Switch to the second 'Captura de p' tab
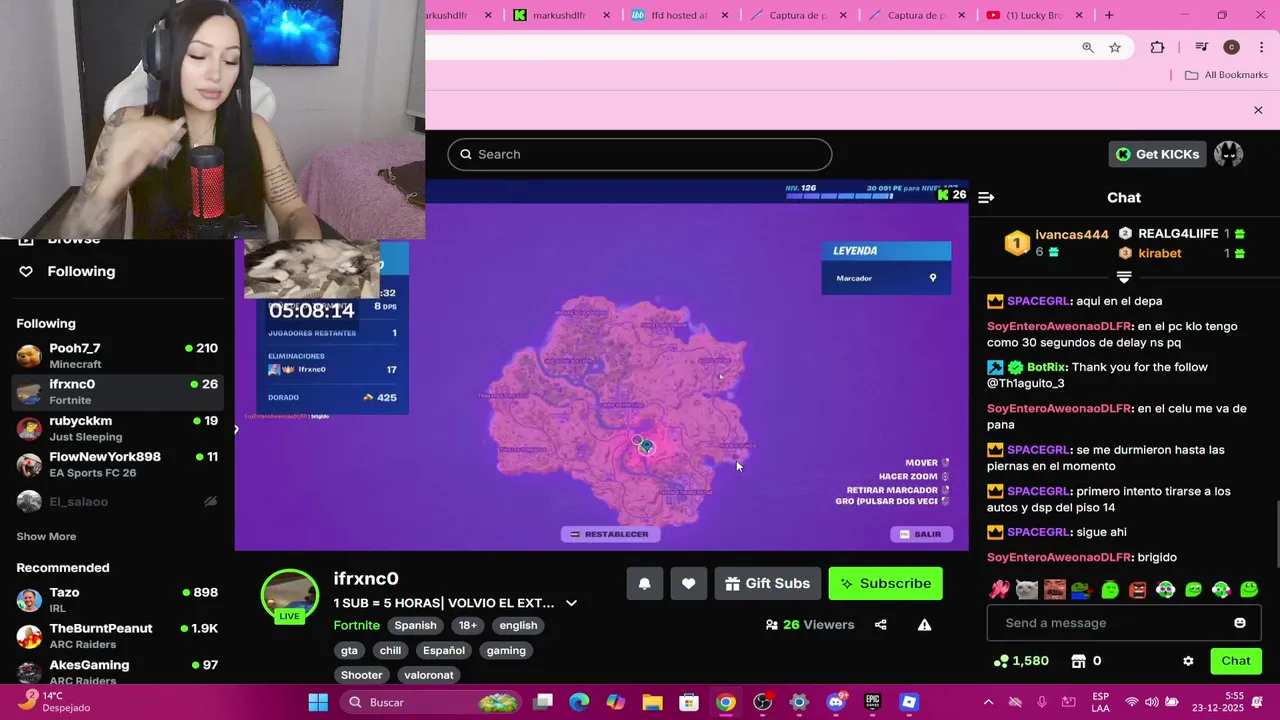This screenshot has width=1280, height=720. 916,15
